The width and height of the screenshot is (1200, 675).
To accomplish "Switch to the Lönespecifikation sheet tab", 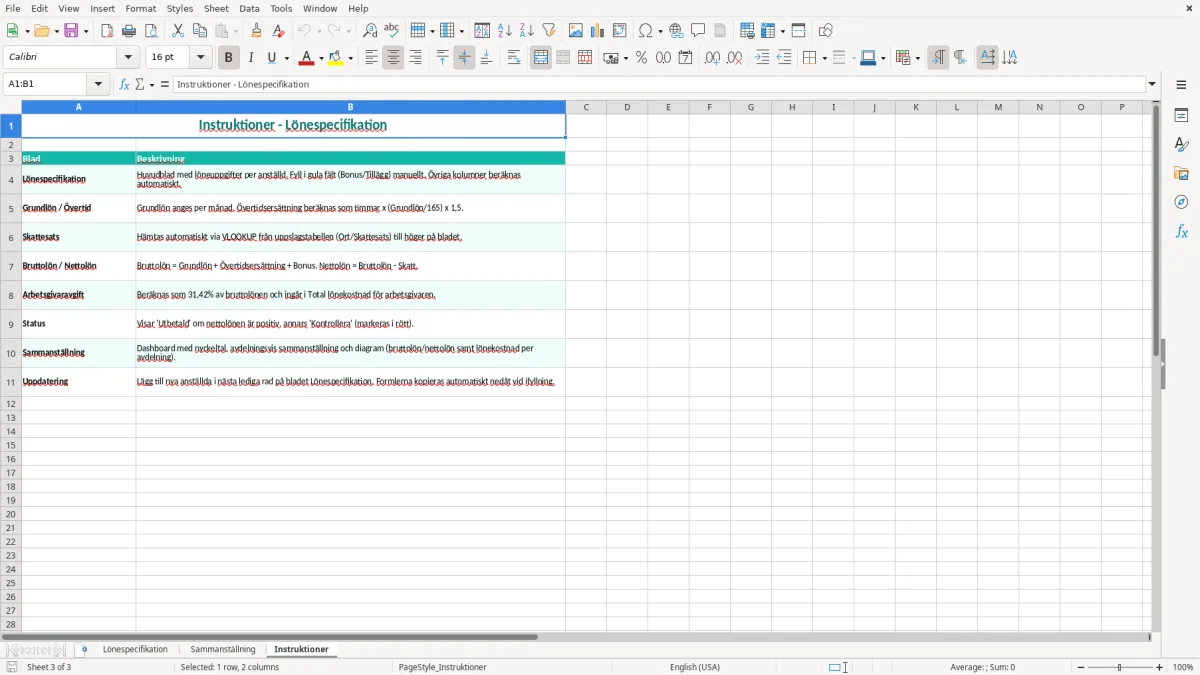I will (135, 650).
